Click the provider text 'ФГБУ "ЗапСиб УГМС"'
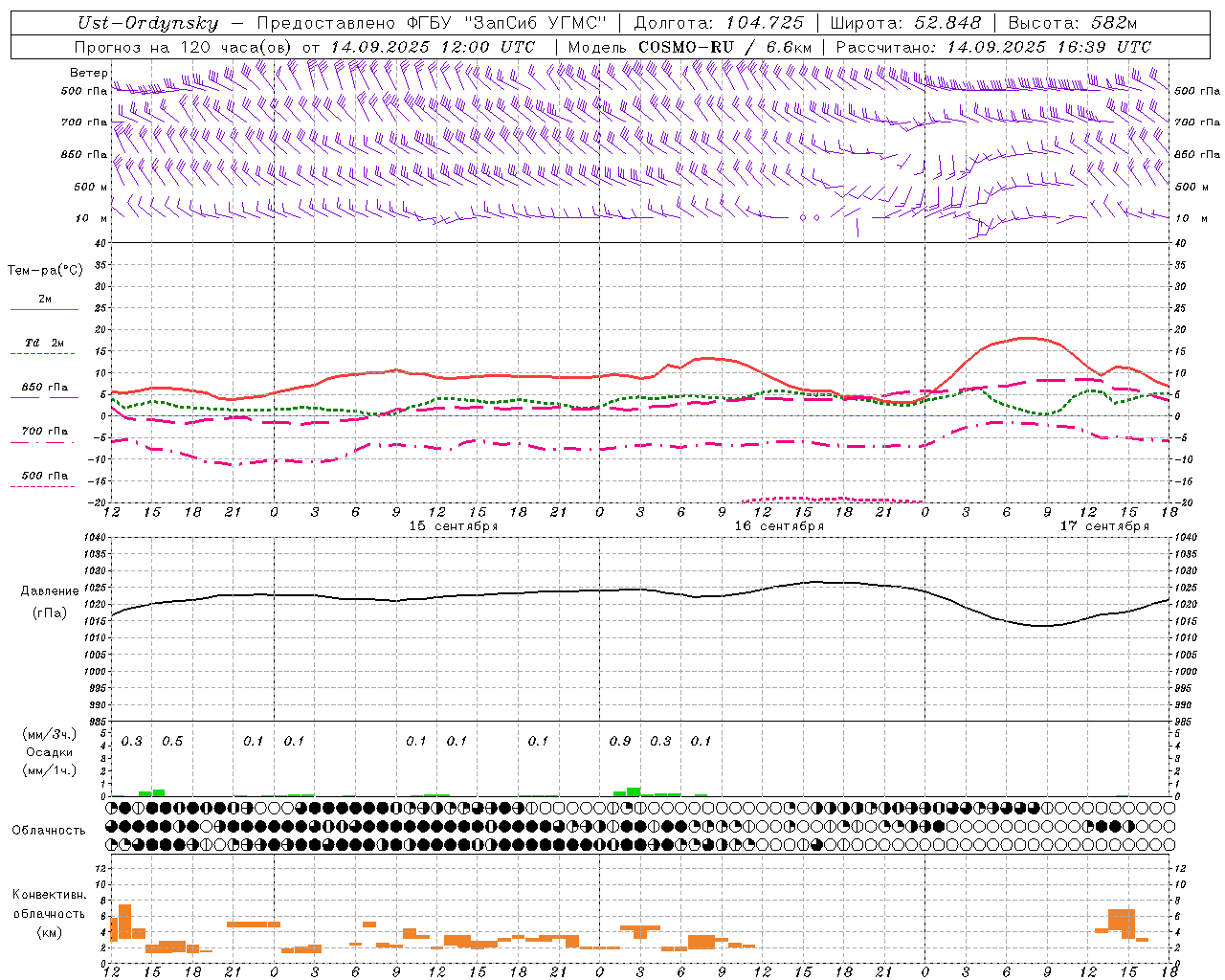Image resolution: width=1225 pixels, height=980 pixels. pyautogui.click(x=508, y=23)
